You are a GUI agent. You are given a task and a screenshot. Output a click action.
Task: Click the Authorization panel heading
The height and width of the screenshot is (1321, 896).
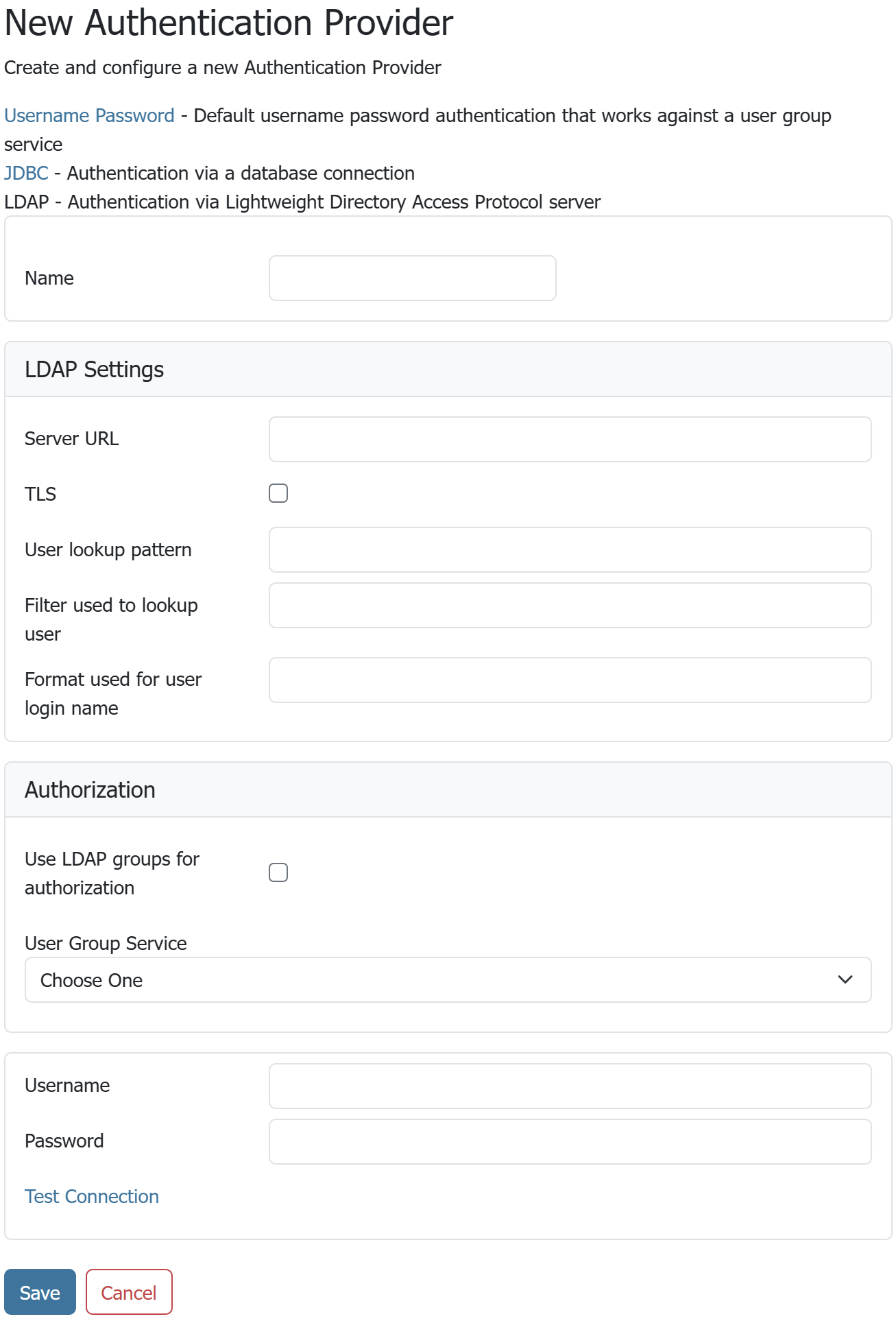click(x=90, y=790)
